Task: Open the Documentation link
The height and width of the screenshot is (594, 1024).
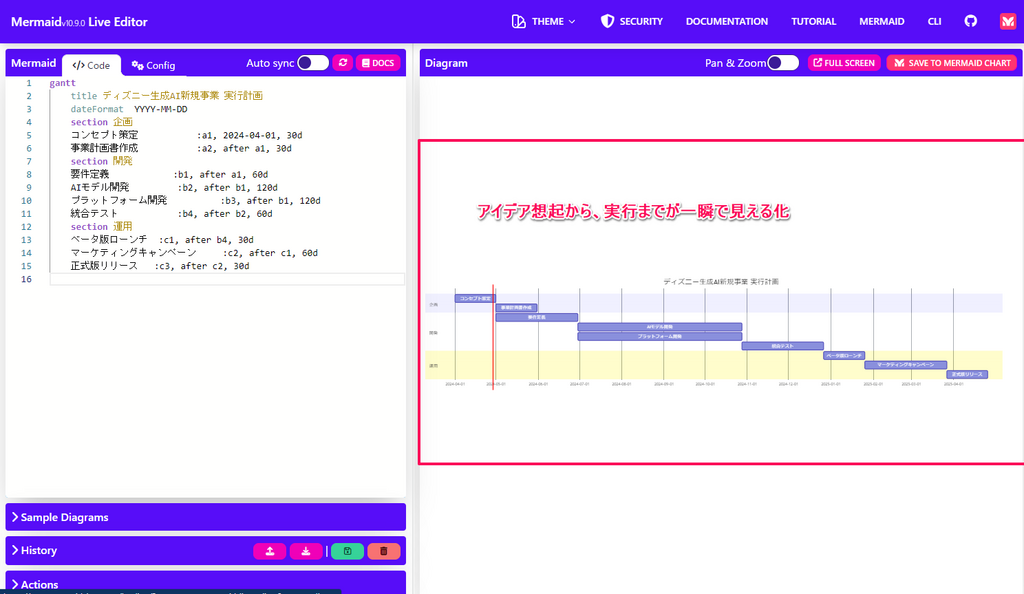Action: coord(726,22)
